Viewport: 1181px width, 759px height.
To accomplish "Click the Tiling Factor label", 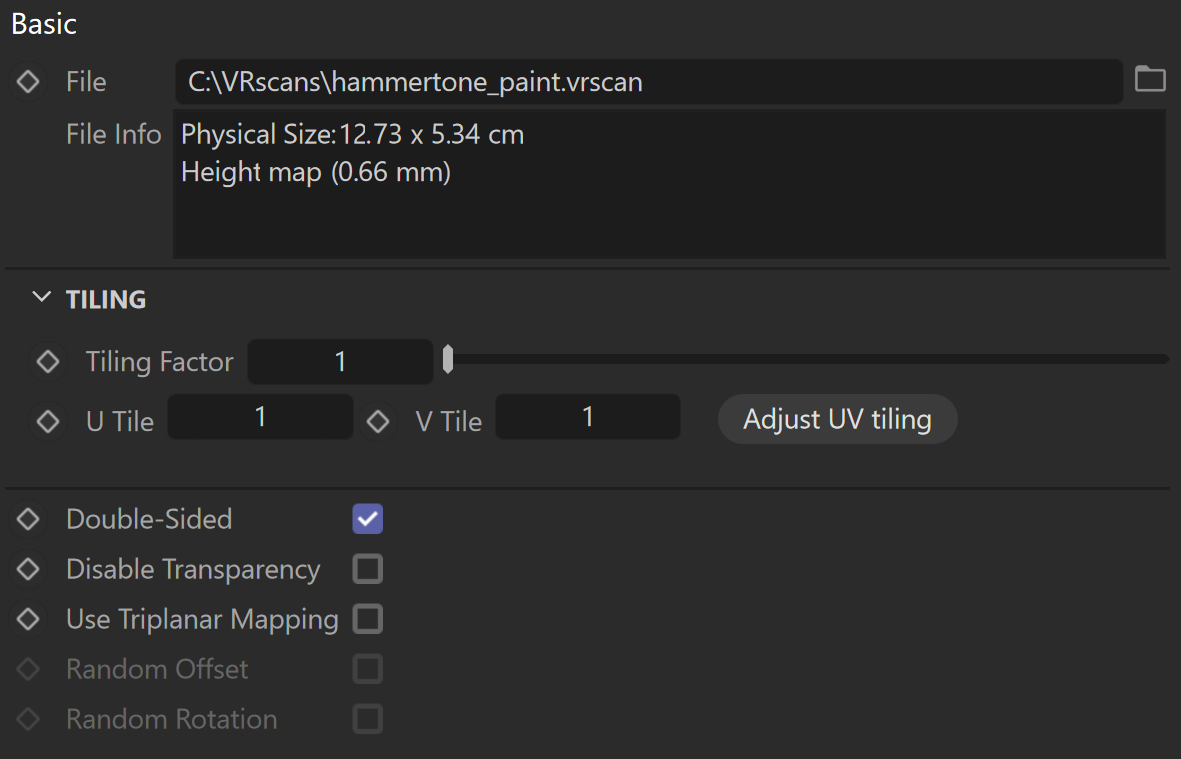I will pyautogui.click(x=160, y=361).
